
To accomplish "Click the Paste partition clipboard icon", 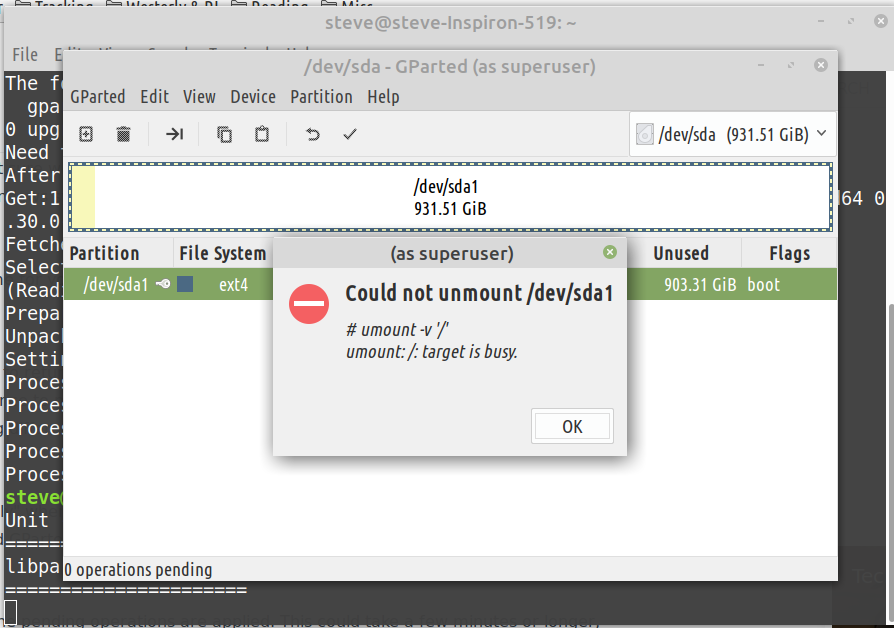I will (262, 134).
